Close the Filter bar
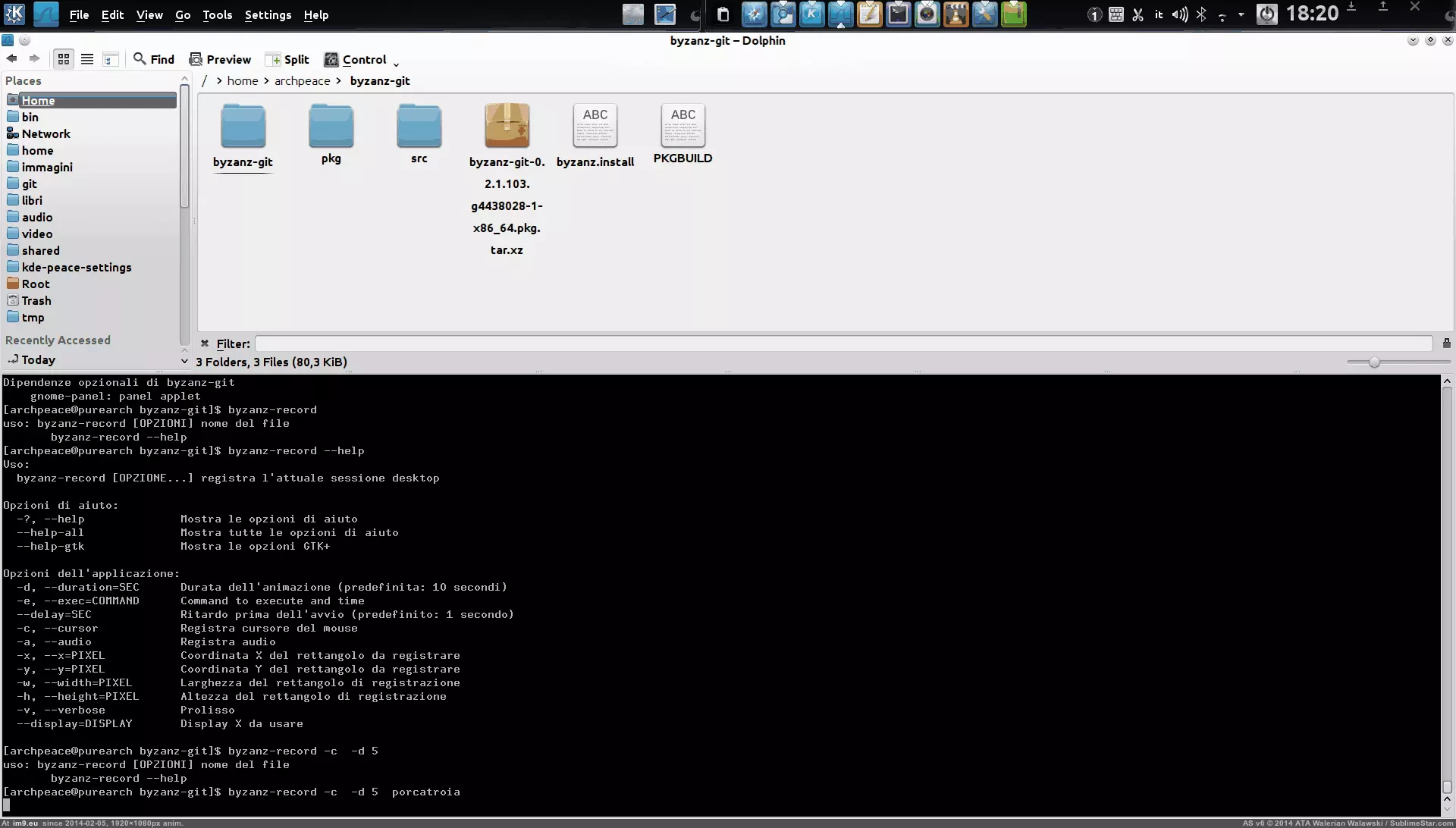Screen dimensions: 1456x828 (x=205, y=343)
